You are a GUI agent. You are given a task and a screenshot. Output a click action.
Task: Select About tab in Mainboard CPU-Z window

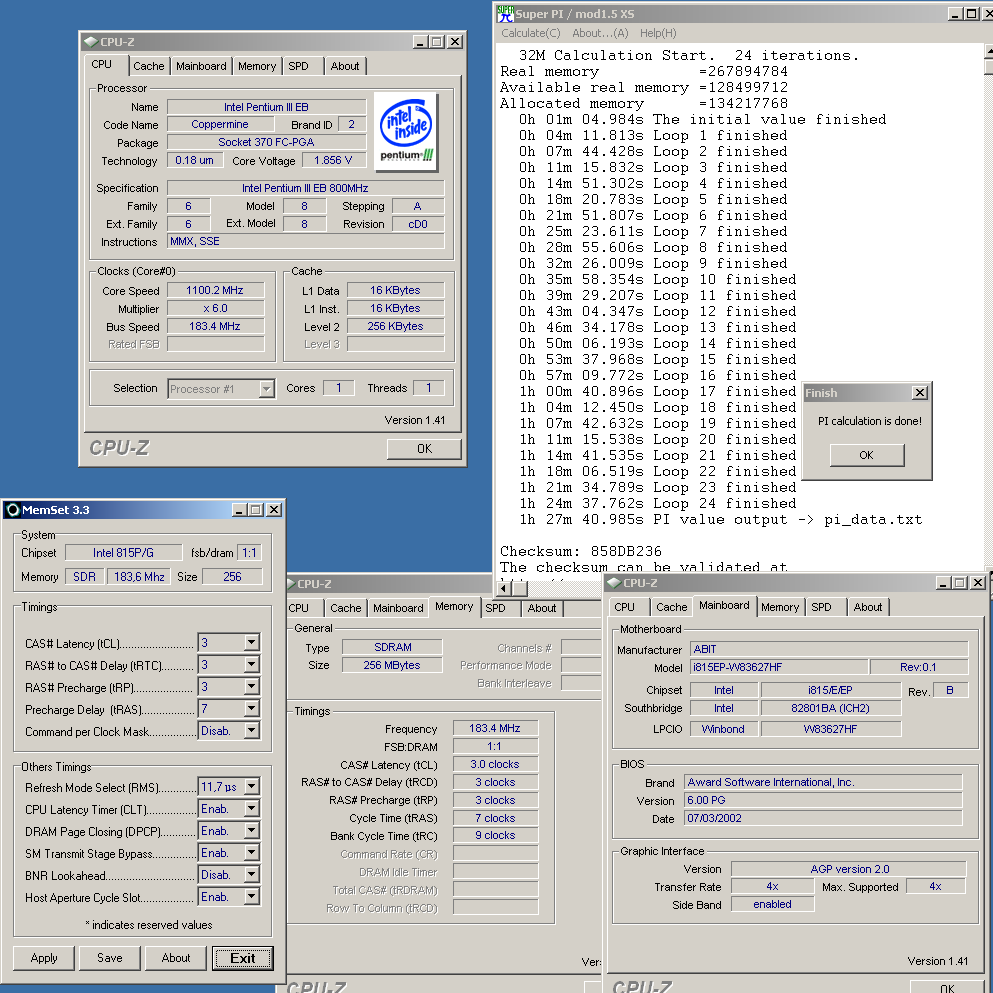(867, 607)
